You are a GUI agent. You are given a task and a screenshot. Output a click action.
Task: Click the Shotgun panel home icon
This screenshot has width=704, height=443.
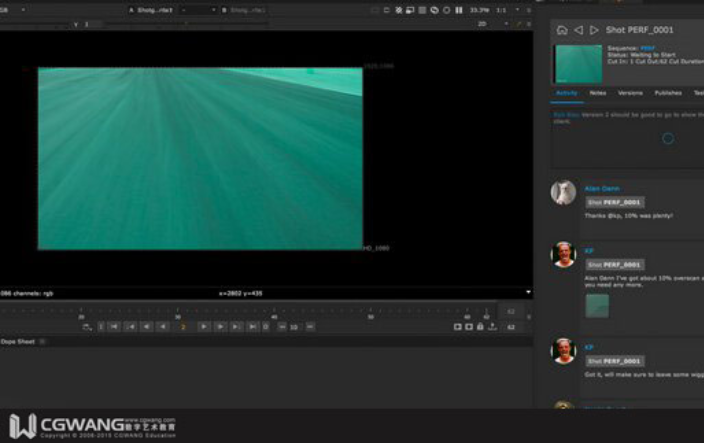(x=562, y=30)
